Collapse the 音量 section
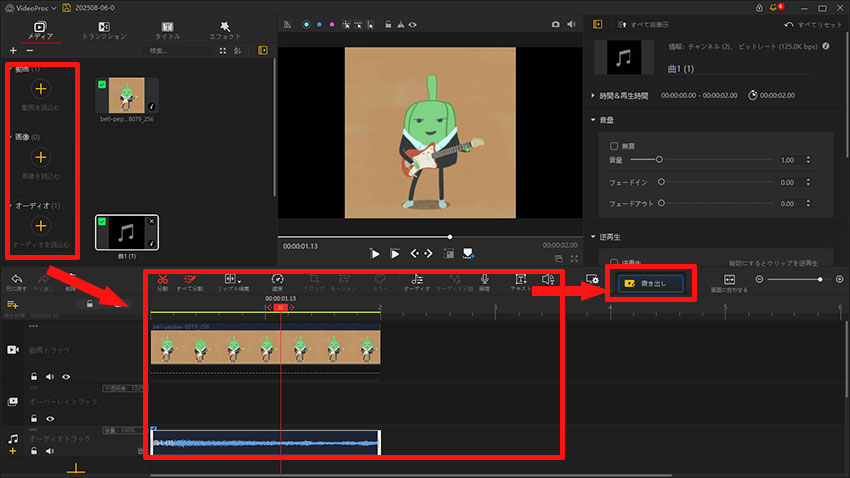850x478 pixels. [x=593, y=120]
